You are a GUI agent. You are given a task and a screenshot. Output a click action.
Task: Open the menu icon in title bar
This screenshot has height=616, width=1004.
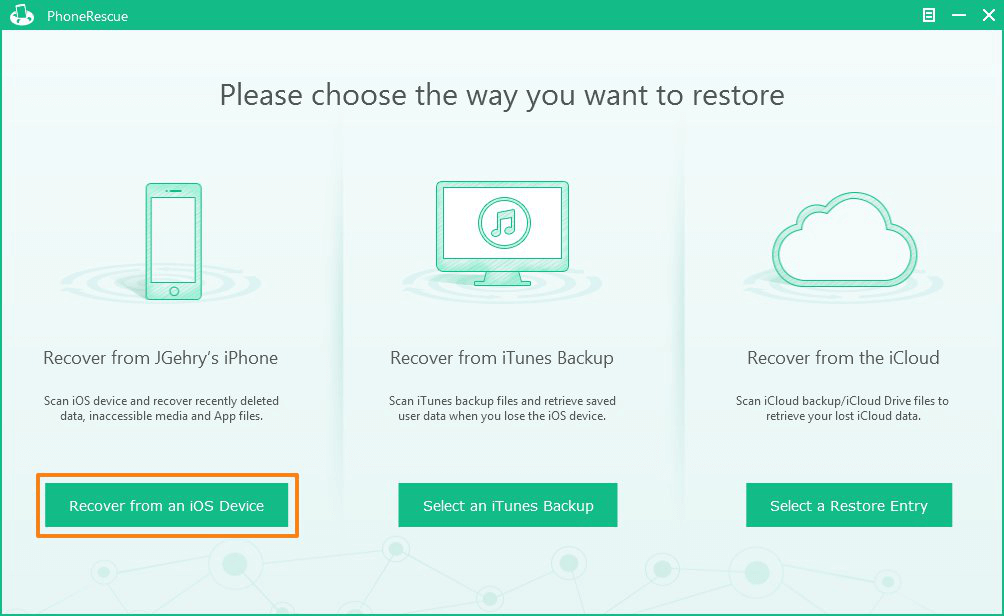coord(928,15)
